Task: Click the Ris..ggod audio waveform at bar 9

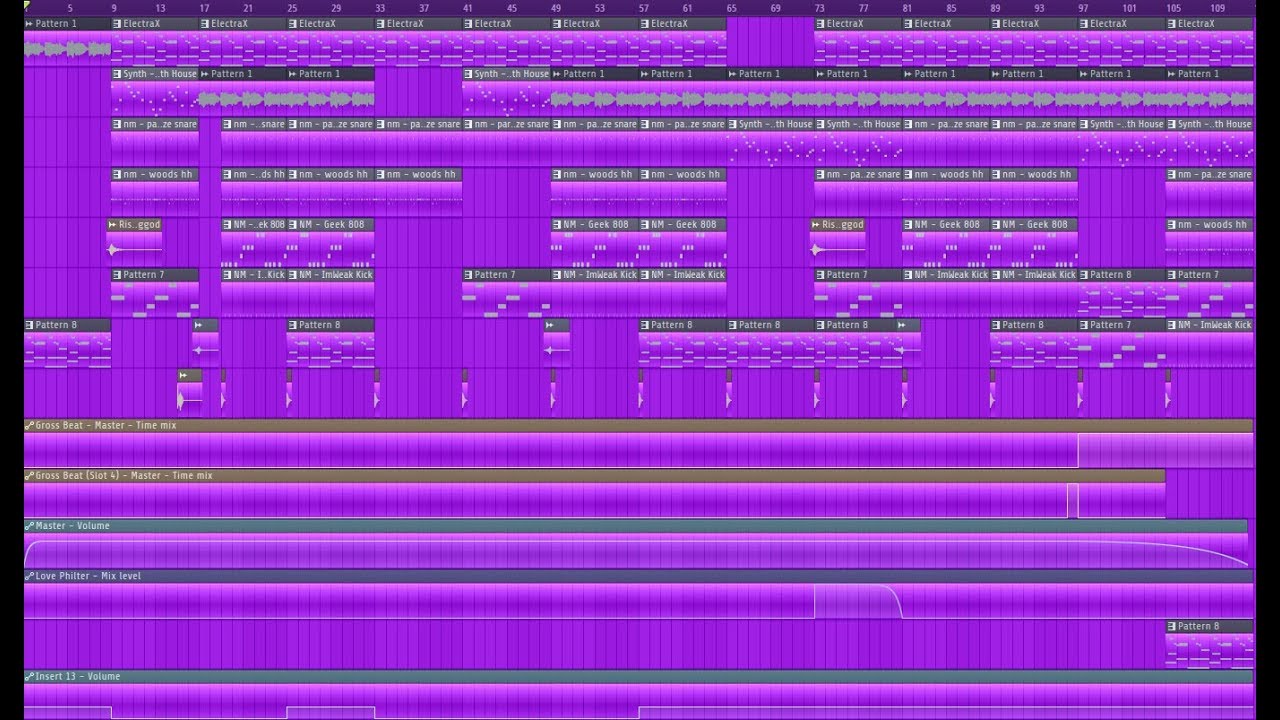Action: (135, 248)
